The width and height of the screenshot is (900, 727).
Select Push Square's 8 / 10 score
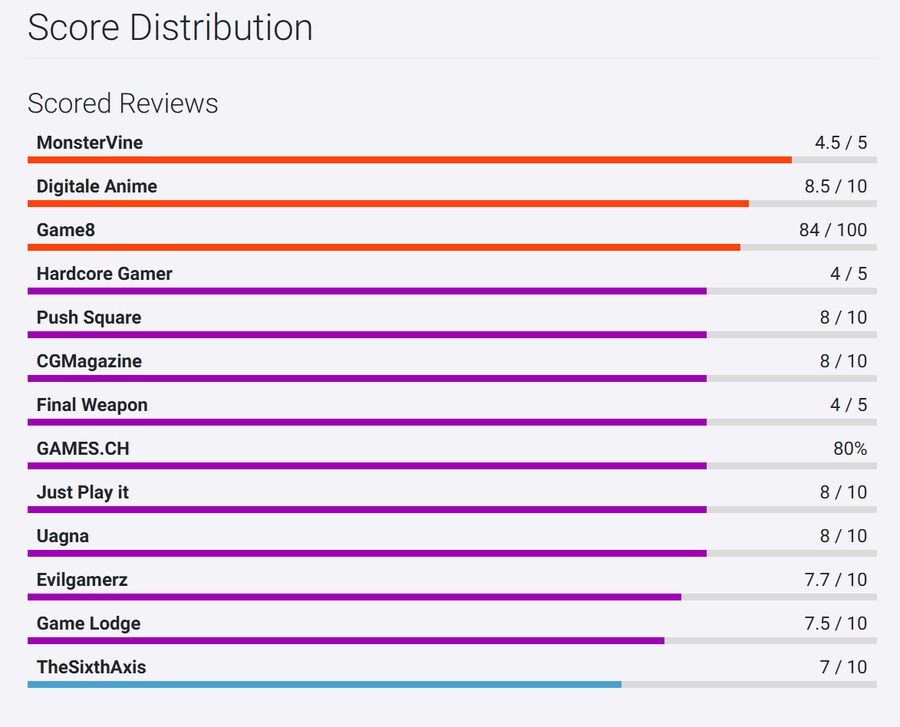(x=843, y=317)
